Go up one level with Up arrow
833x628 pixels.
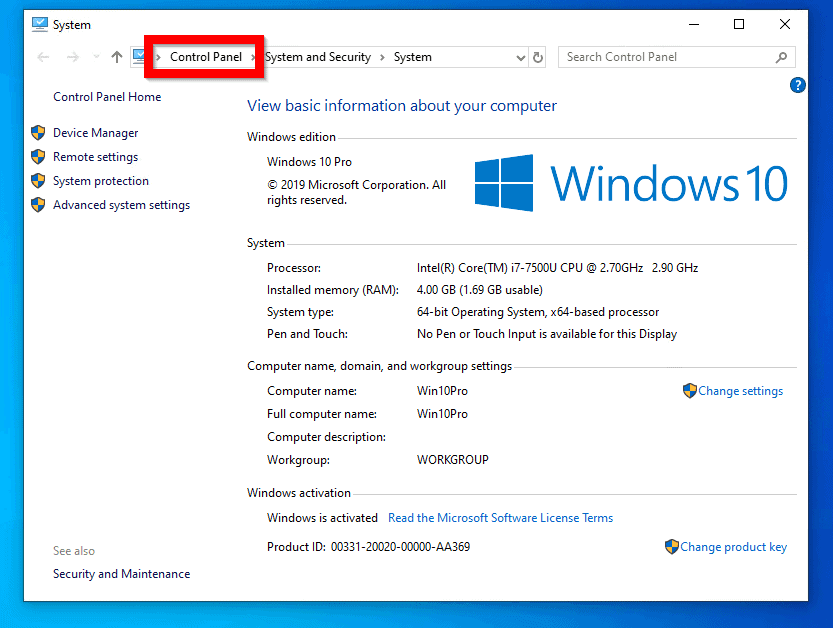coord(117,57)
